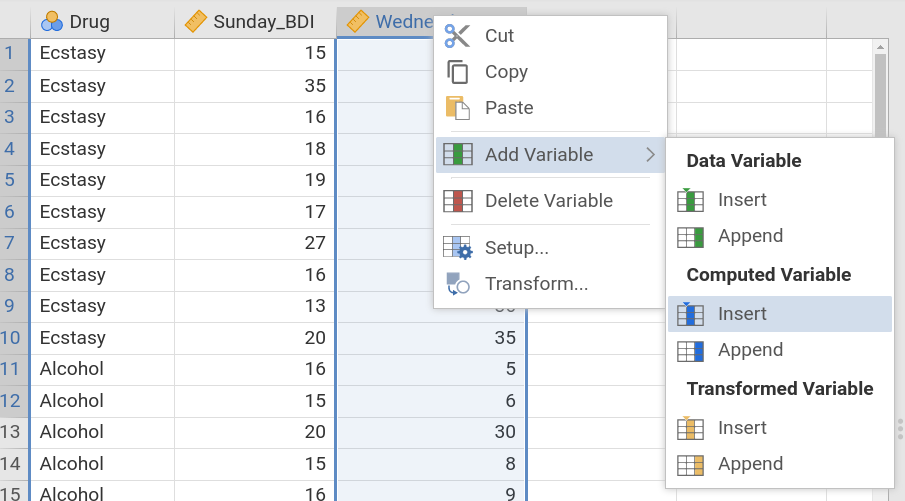Screen dimensions: 905x501
Task: Choose Paste from the context menu
Action: 551,108
